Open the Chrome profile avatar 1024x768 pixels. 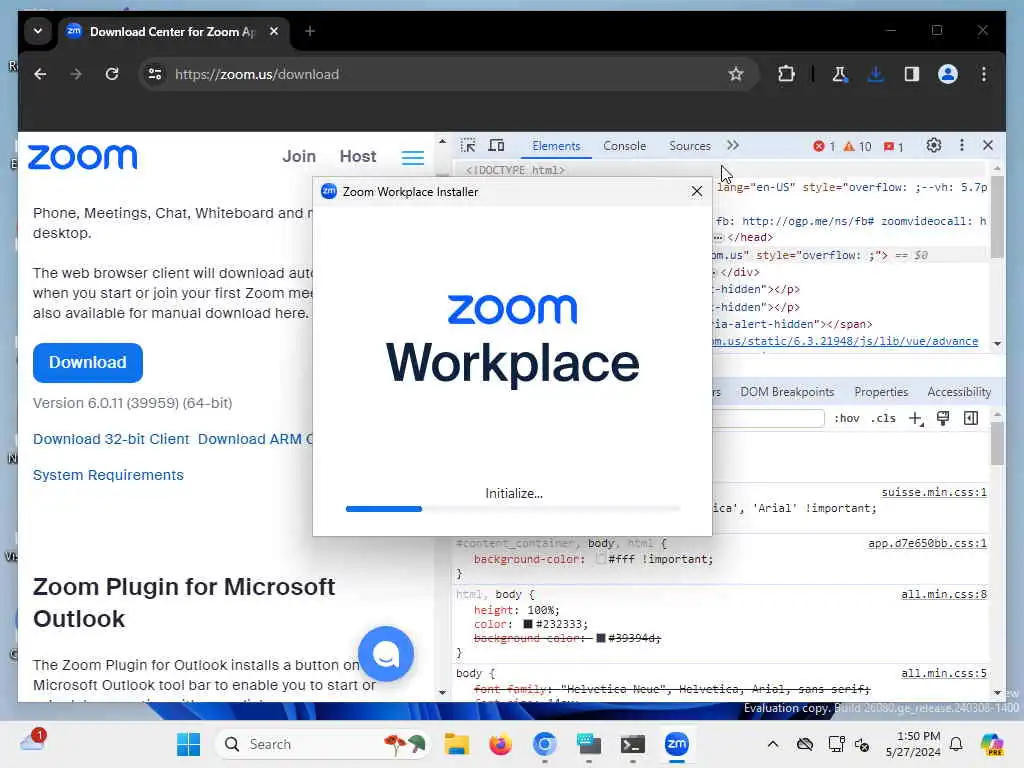click(x=948, y=74)
